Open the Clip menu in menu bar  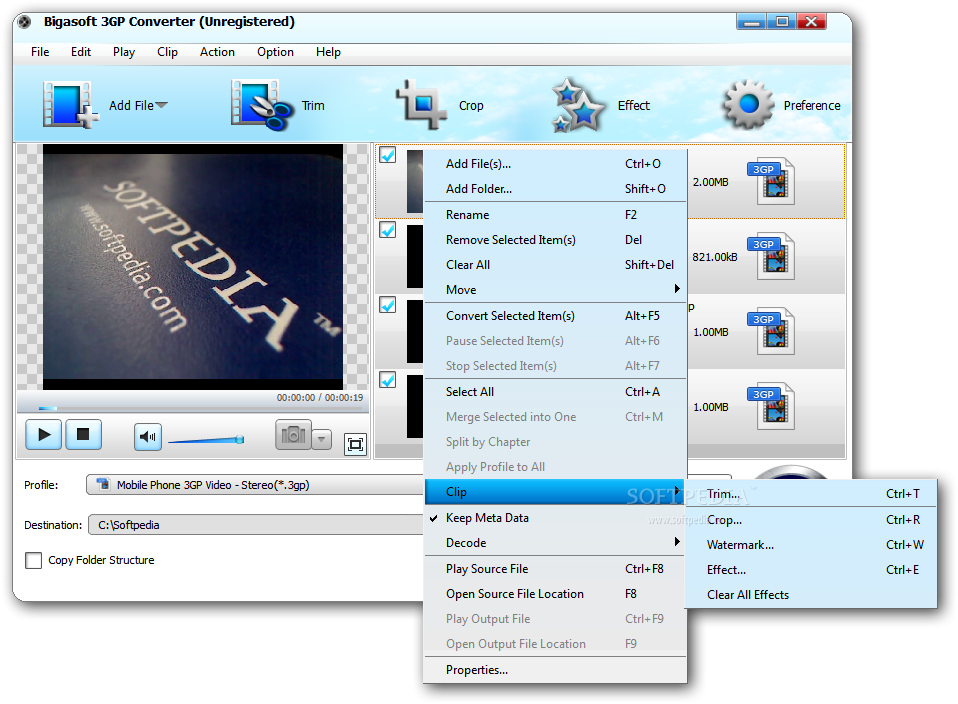[167, 52]
